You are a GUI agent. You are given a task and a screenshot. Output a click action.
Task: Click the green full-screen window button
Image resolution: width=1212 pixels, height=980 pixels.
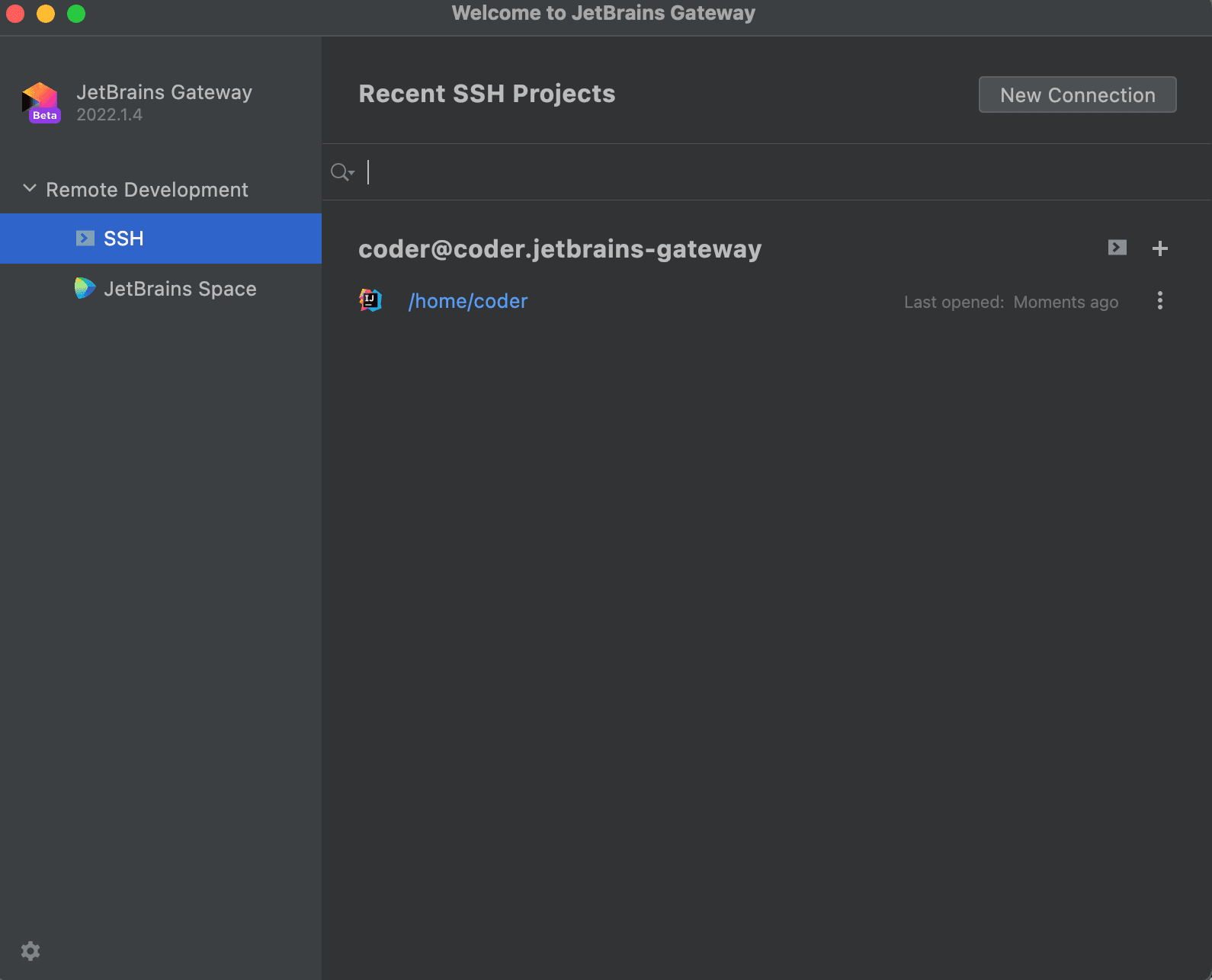(76, 14)
